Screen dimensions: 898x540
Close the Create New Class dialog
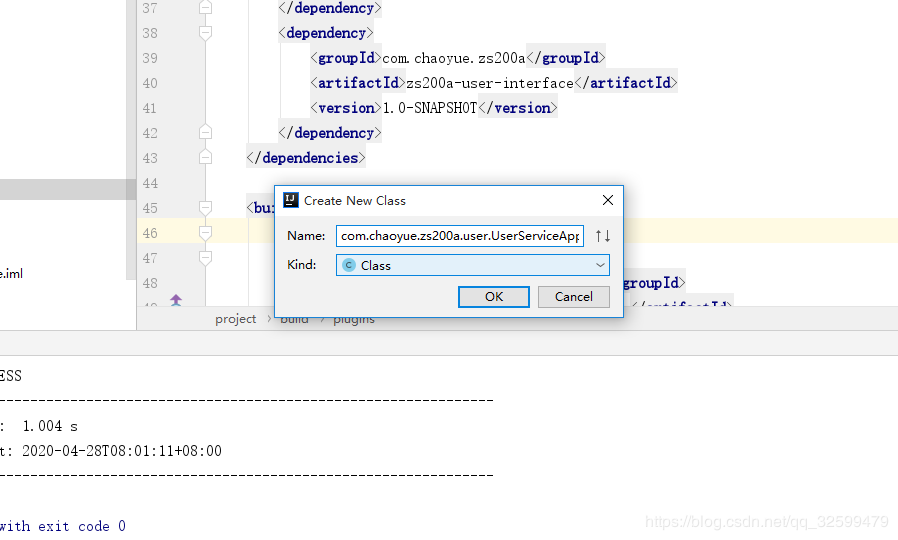tap(608, 200)
